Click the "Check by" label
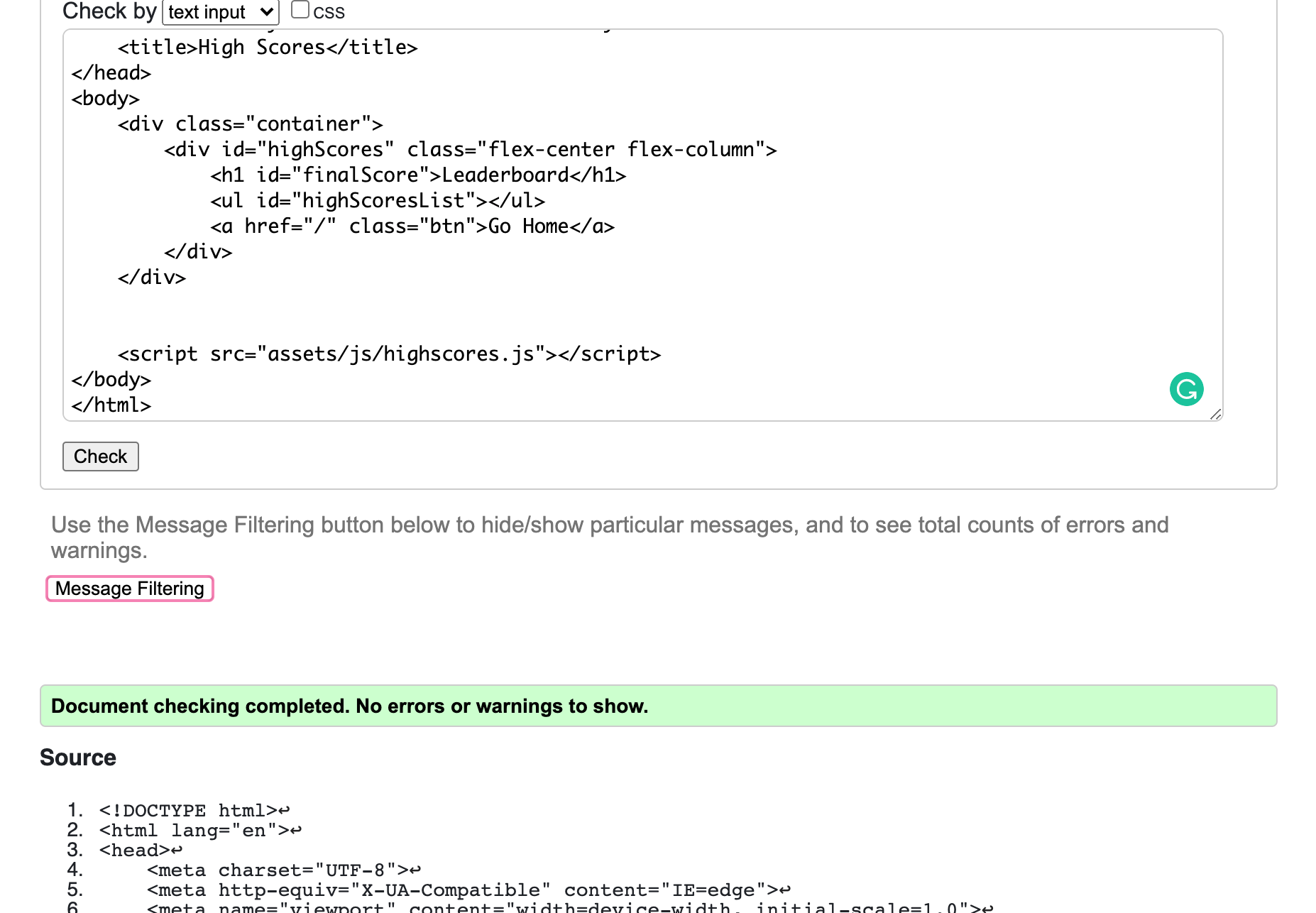 point(109,11)
